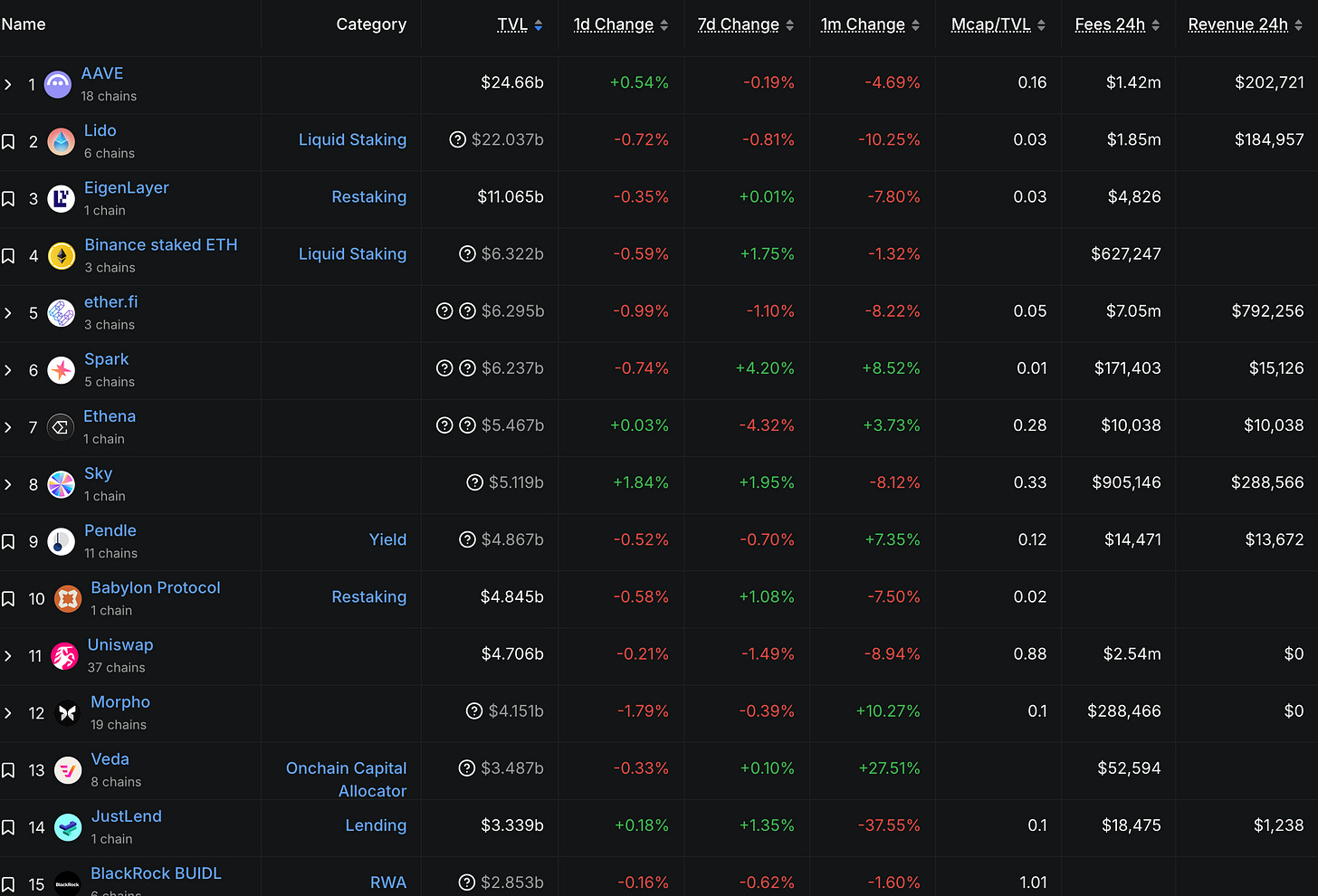Click the AAVE protocol logo icon
The width and height of the screenshot is (1318, 896).
(58, 85)
